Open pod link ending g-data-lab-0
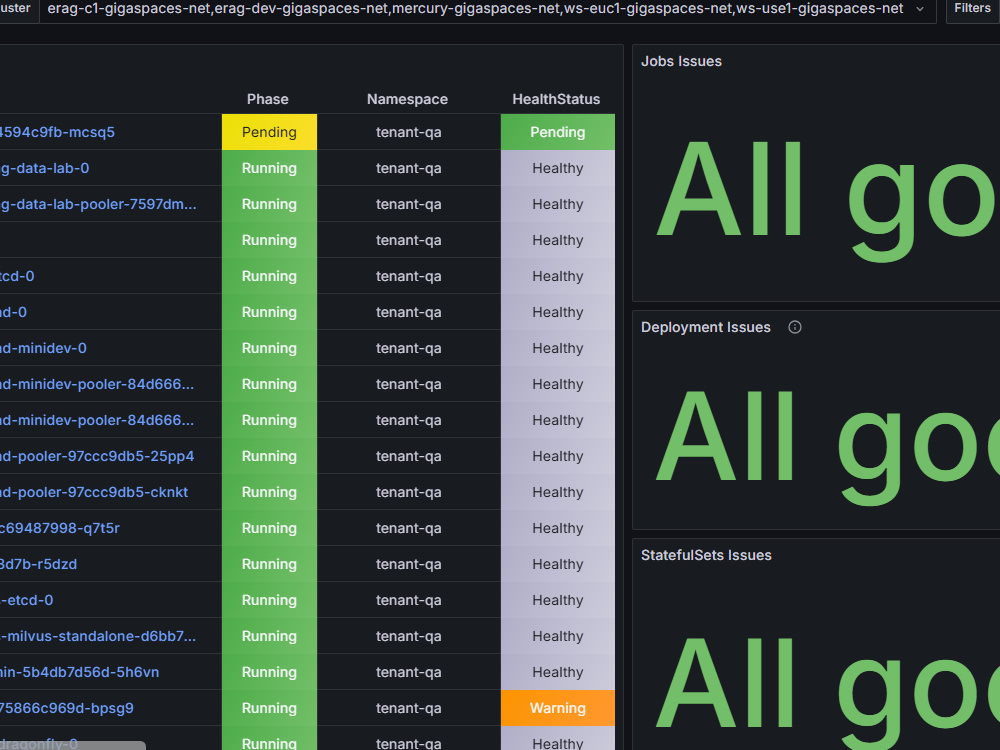The image size is (1000, 750). coord(45,168)
